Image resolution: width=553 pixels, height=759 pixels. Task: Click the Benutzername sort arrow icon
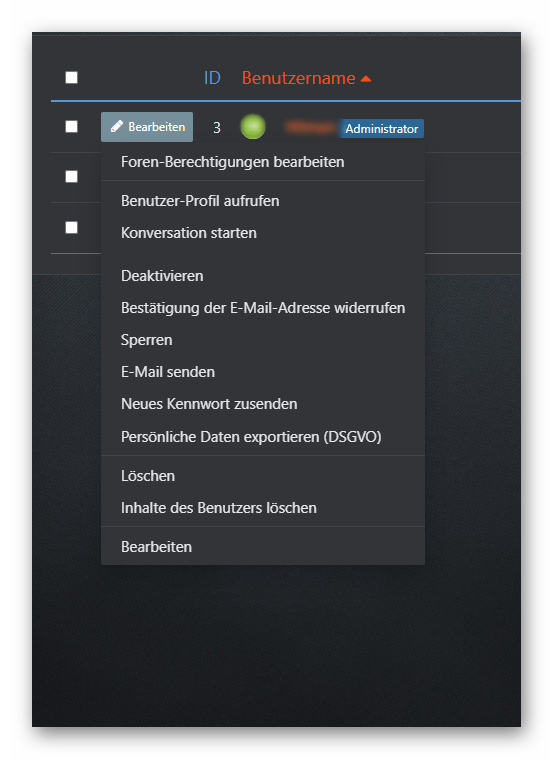point(366,78)
